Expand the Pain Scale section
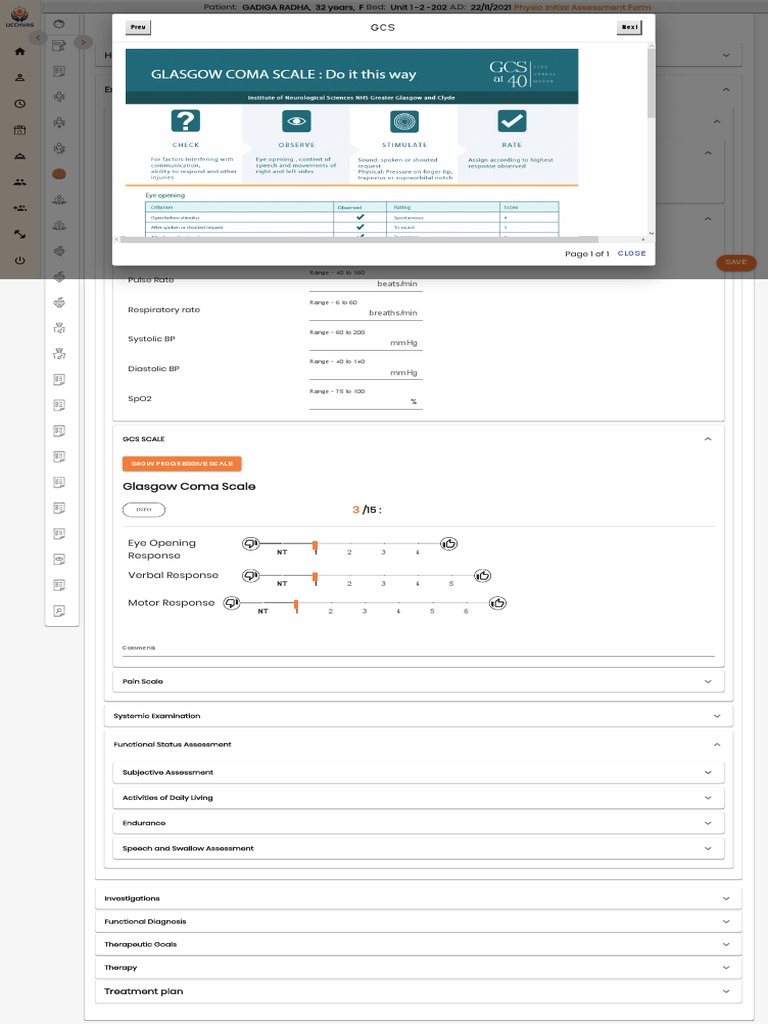 click(417, 681)
